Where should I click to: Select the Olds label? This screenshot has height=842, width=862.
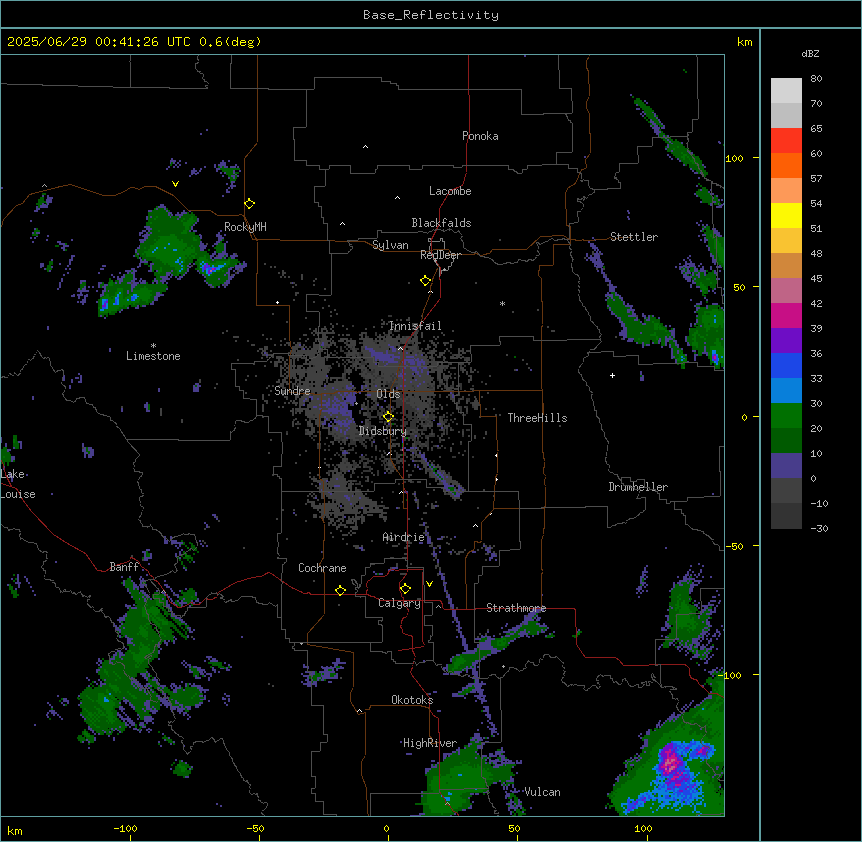coord(388,394)
